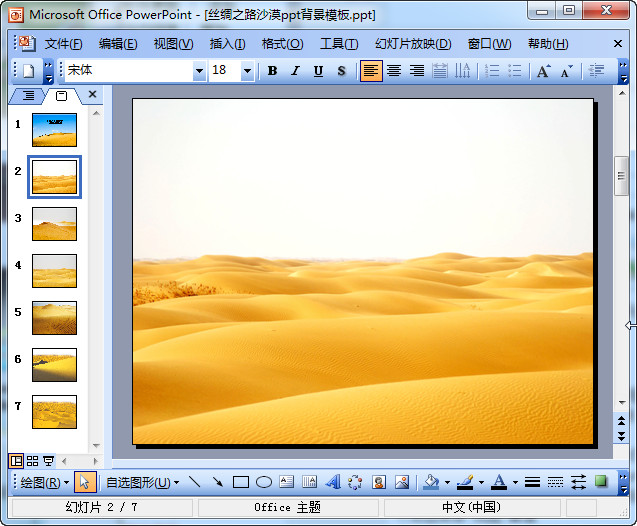This screenshot has height=526, width=637.
Task: Open the 窗口(W) menu
Action: [x=490, y=43]
